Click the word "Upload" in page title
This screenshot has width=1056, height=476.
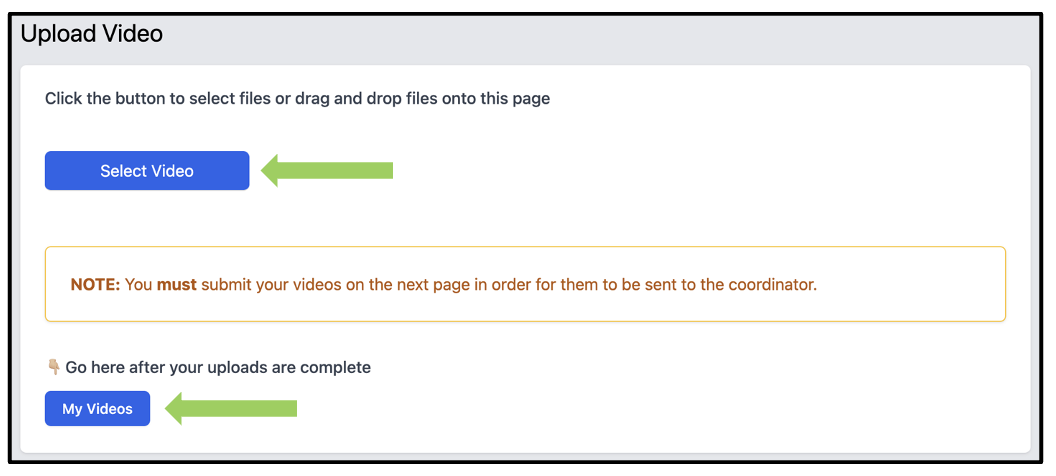[x=57, y=33]
